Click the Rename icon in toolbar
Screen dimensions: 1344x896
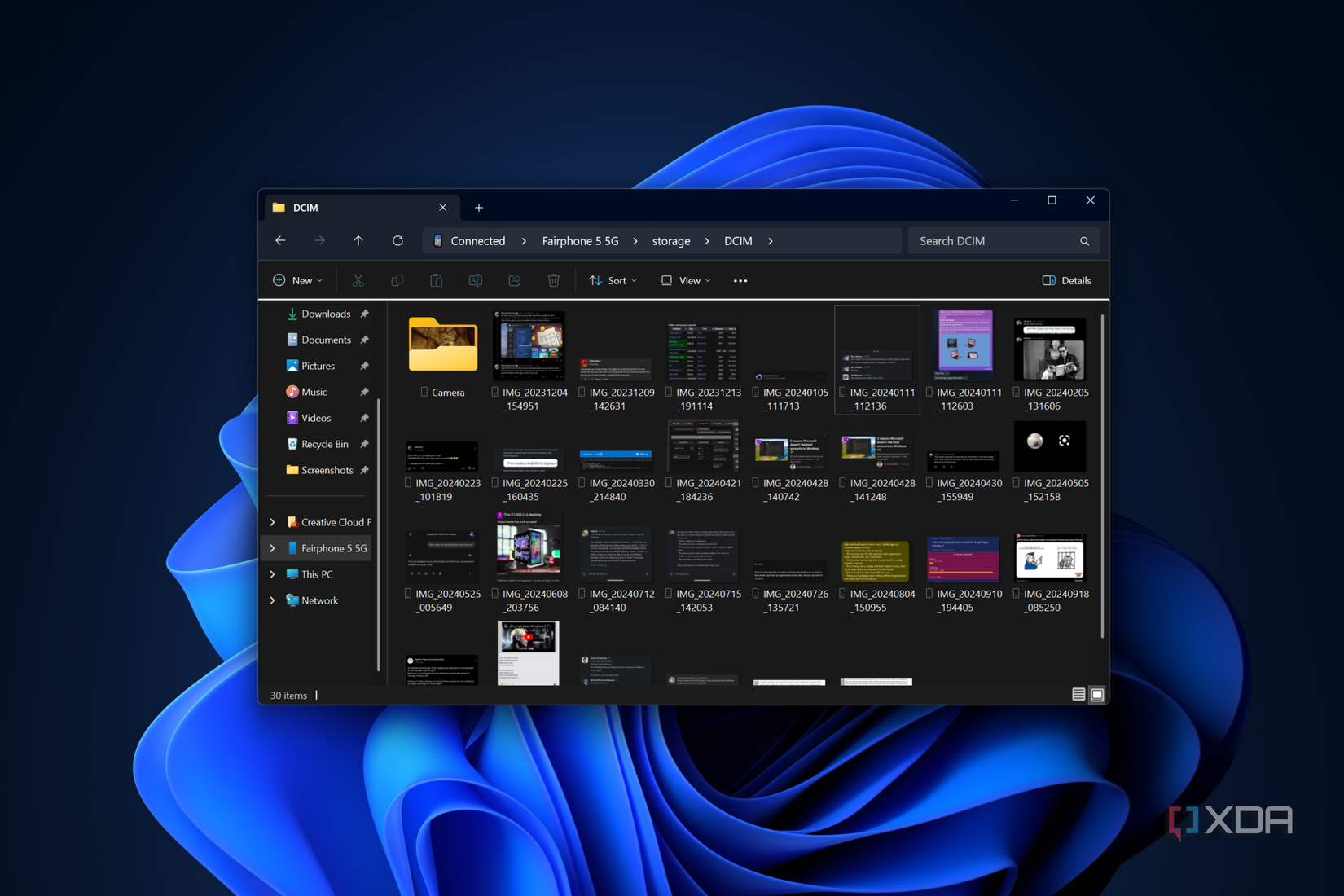click(476, 280)
